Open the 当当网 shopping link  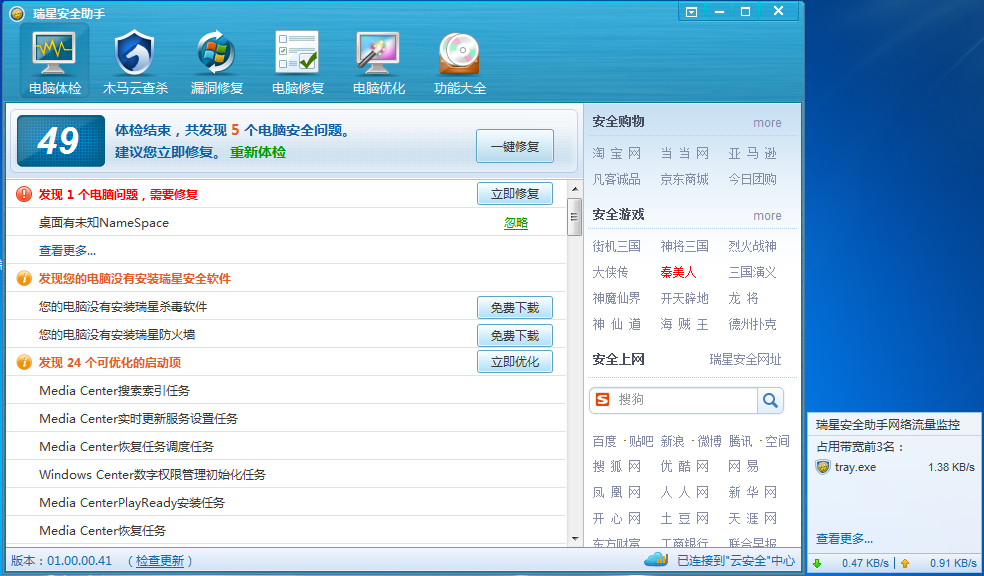tap(684, 153)
